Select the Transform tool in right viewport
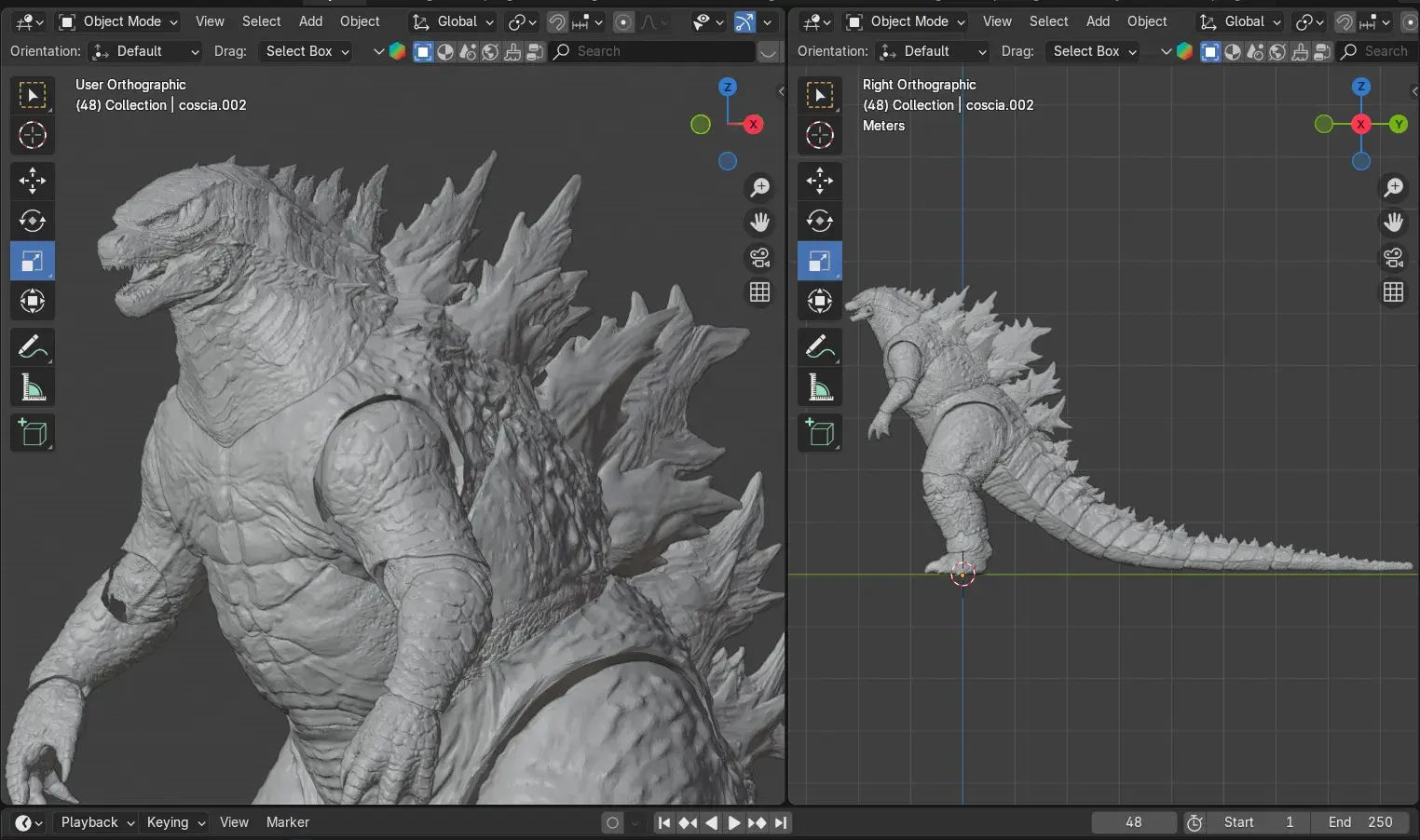 (820, 301)
